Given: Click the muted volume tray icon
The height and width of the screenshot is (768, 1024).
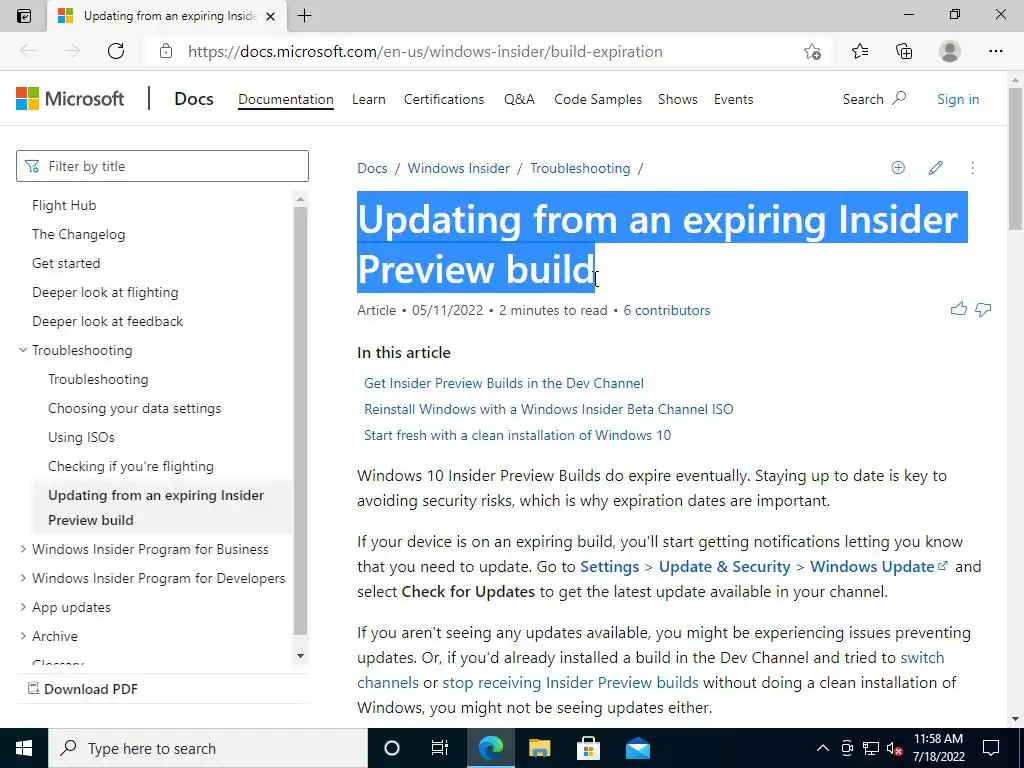Looking at the screenshot, I should [894, 748].
